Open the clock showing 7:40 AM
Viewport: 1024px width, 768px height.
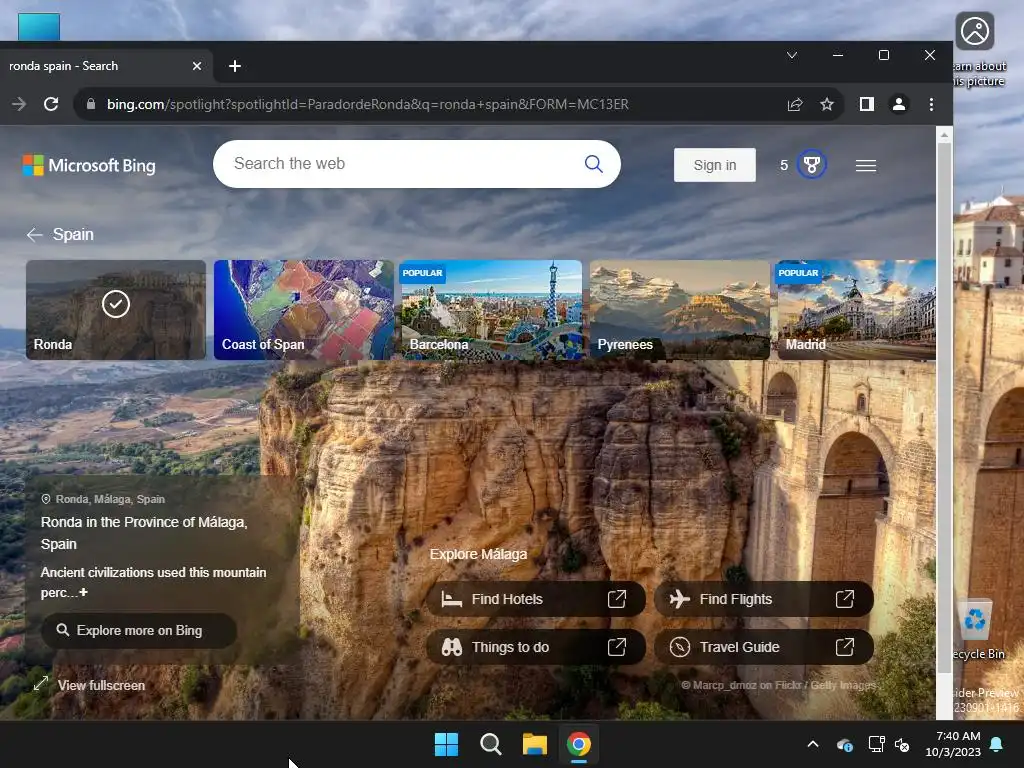click(953, 744)
